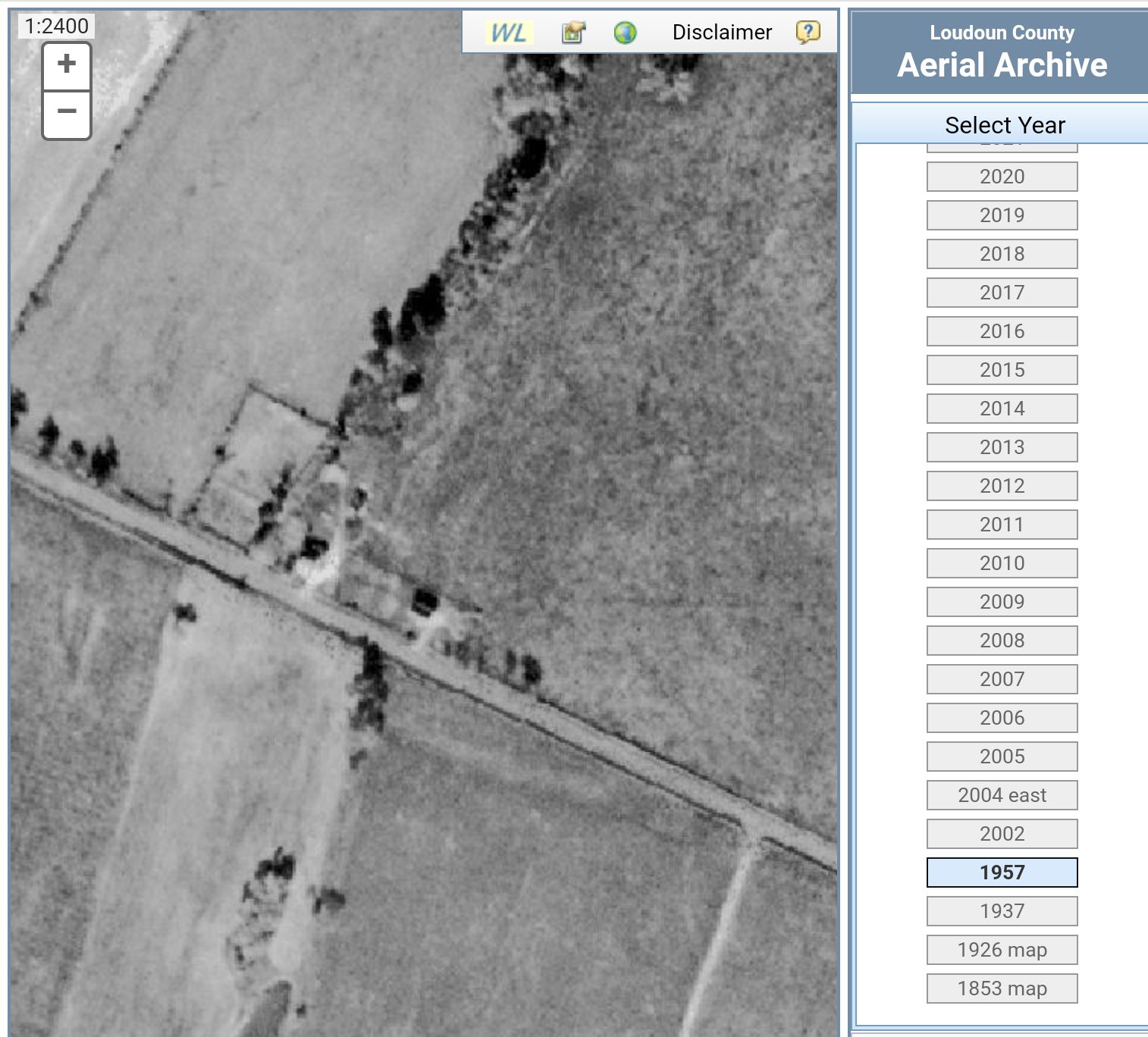This screenshot has width=1148, height=1037.
Task: Click the green globe icon
Action: pos(625,33)
